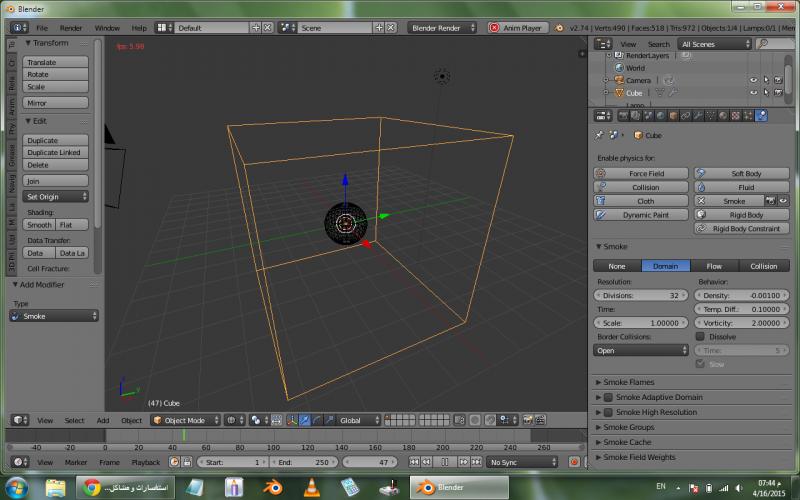Open Border Collisions Open dropdown
This screenshot has height=500, width=800.
(x=641, y=351)
